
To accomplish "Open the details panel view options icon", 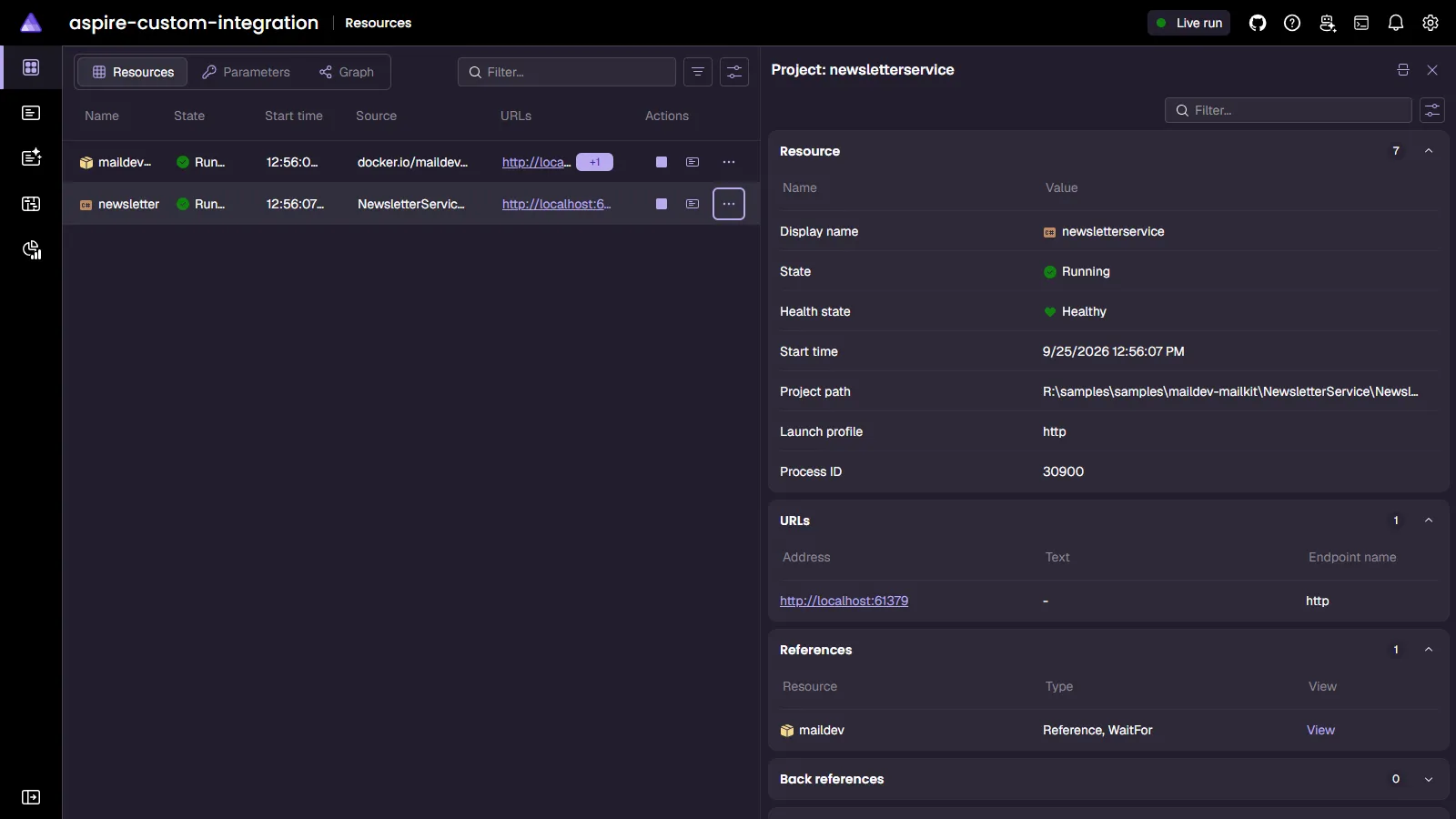I will (1432, 110).
